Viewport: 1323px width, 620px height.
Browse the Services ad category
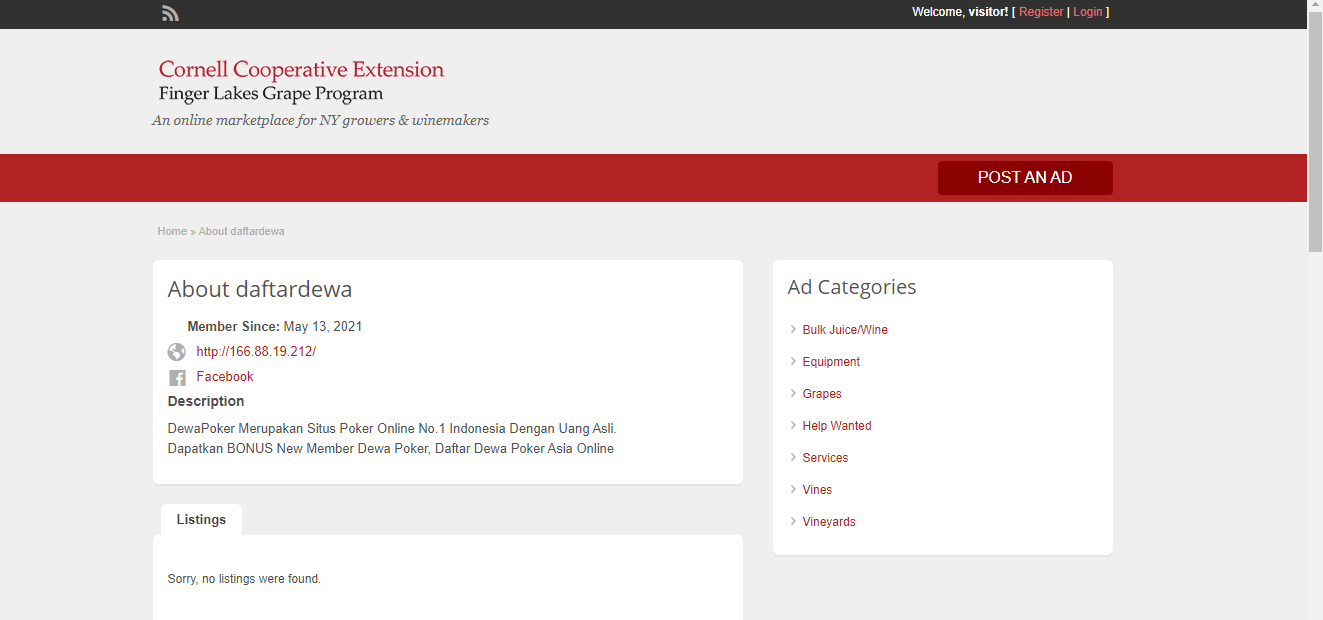825,458
